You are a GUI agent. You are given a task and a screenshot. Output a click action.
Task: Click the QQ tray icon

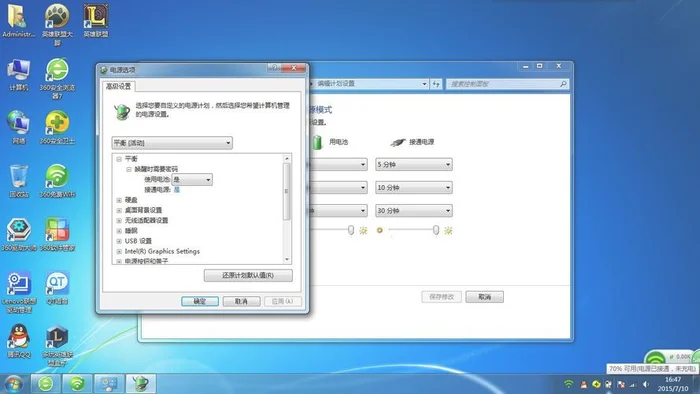click(x=583, y=384)
